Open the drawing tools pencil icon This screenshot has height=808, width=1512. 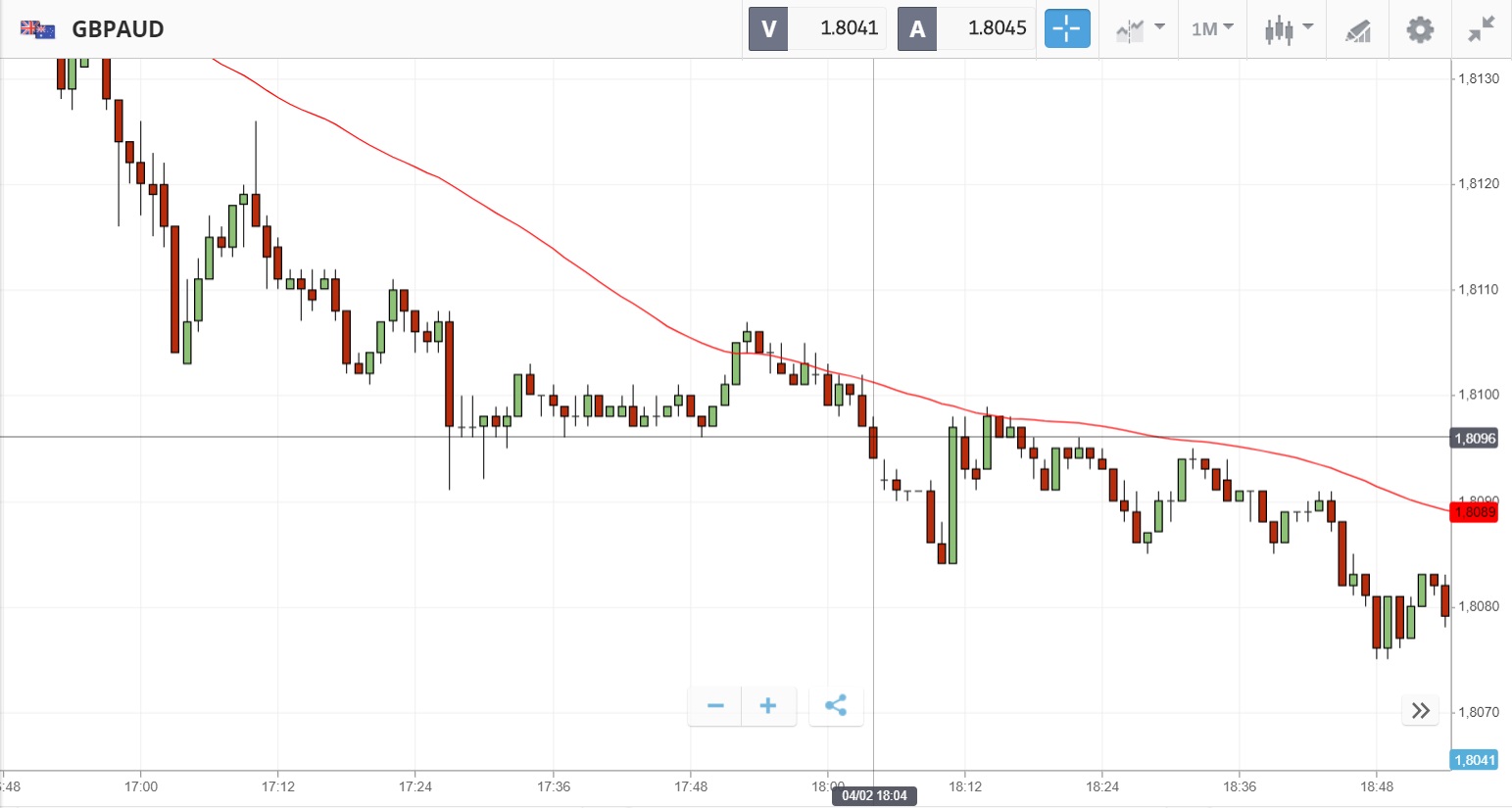[x=1357, y=30]
